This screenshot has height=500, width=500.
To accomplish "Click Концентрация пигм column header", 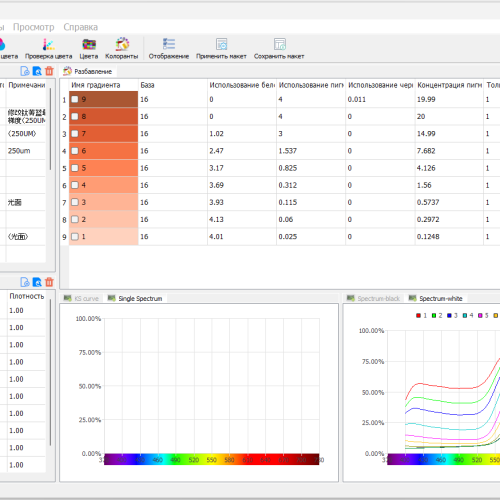I will tap(449, 85).
